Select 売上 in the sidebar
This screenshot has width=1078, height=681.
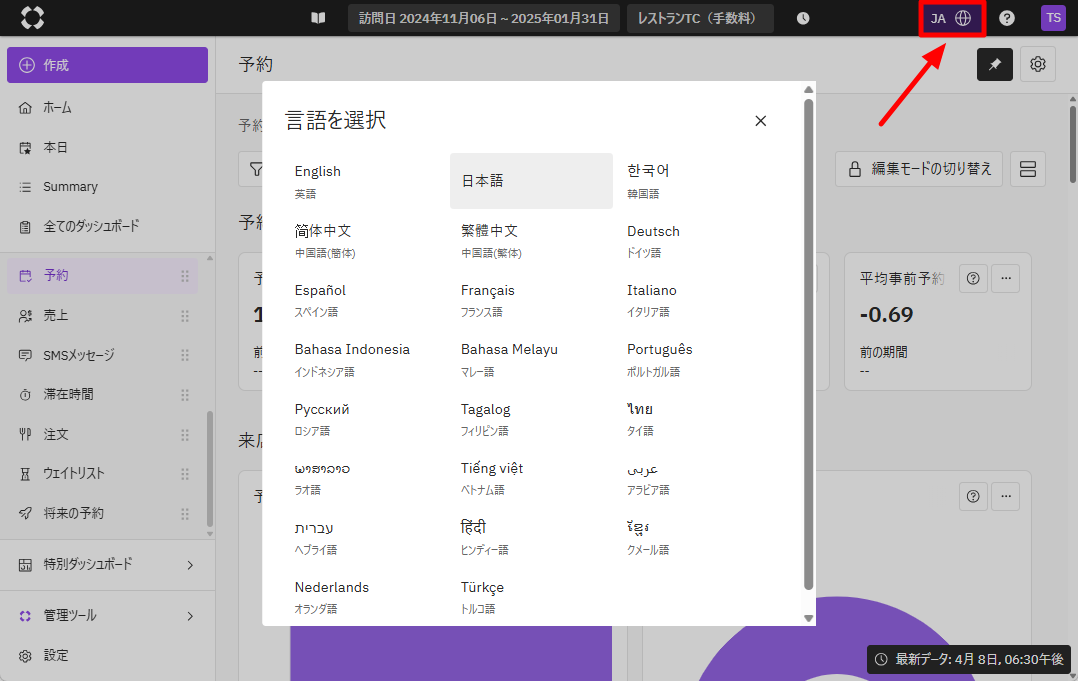tap(56, 316)
